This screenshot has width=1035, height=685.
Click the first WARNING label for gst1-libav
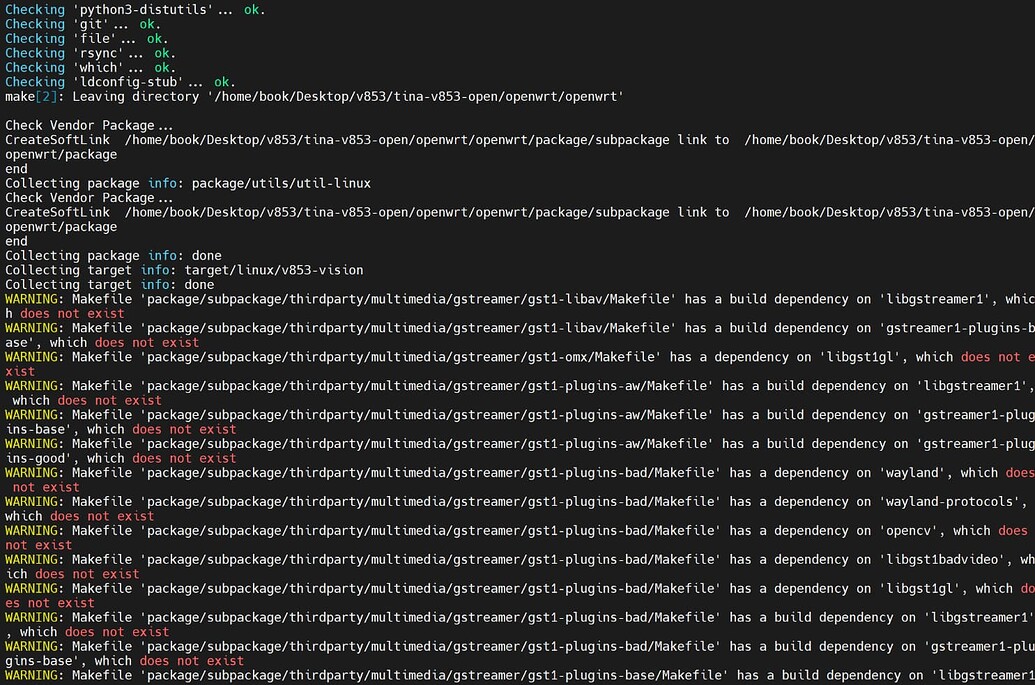coord(35,299)
